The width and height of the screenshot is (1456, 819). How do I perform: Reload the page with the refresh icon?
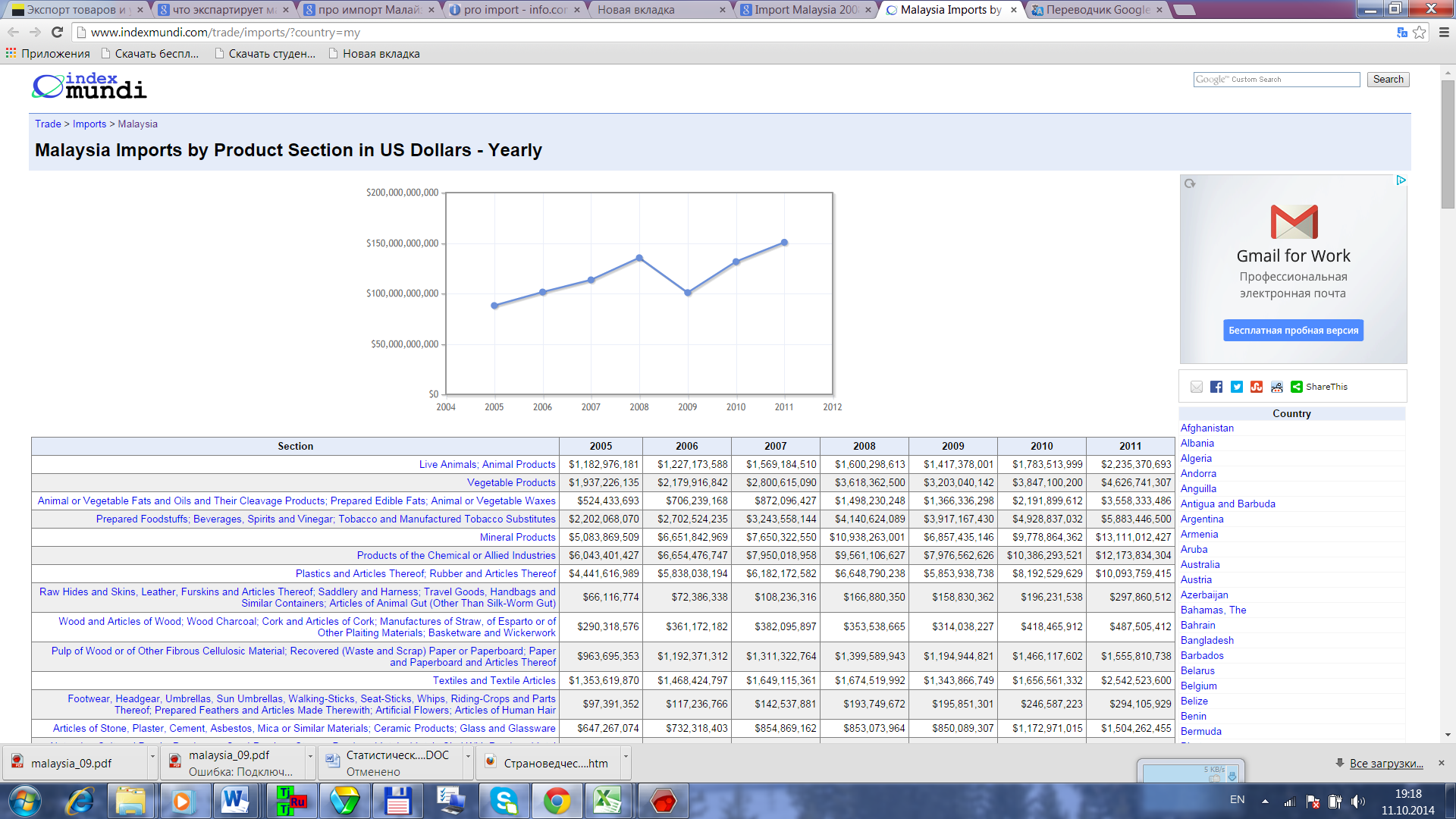tap(57, 32)
